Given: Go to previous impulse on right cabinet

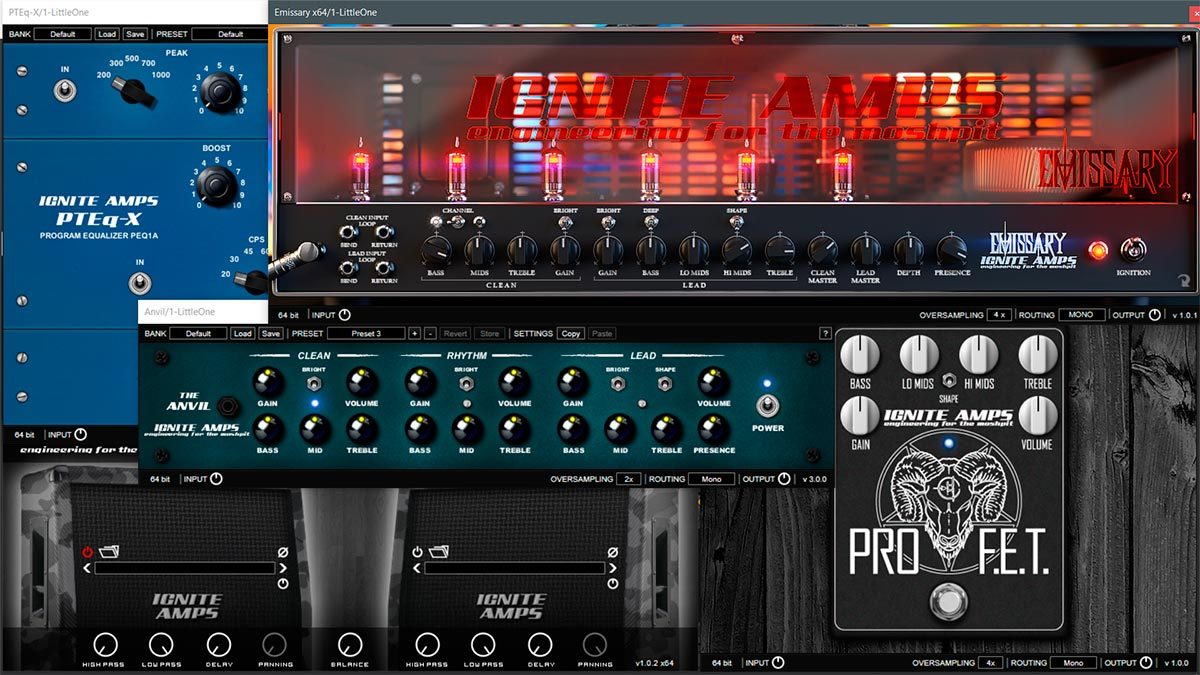Looking at the screenshot, I should tap(417, 568).
